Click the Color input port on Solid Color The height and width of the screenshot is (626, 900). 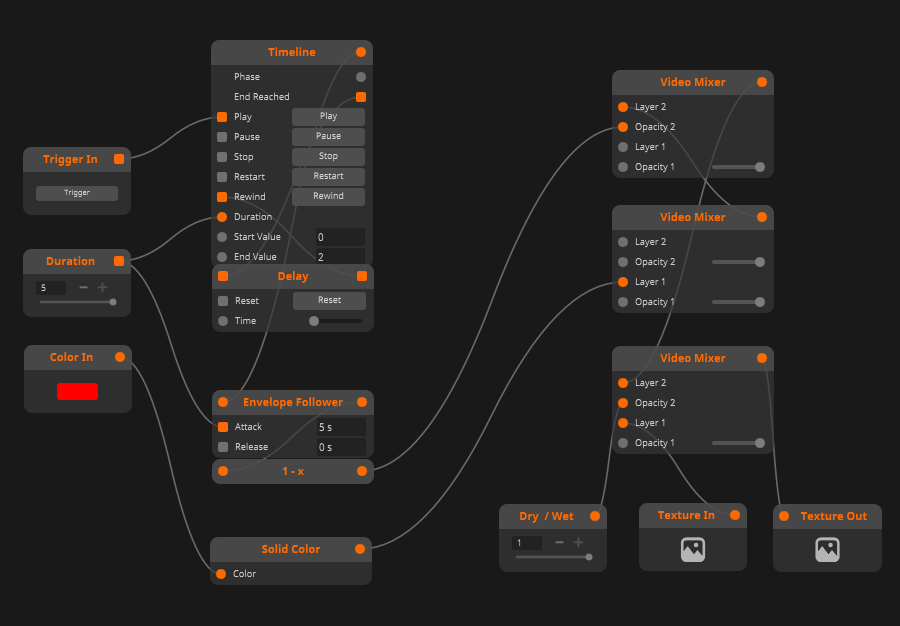[221, 574]
